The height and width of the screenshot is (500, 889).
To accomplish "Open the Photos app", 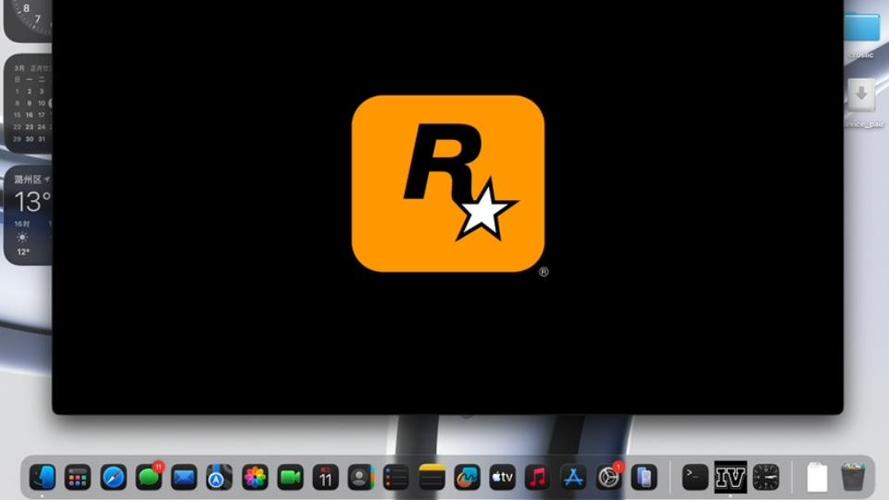I will [x=255, y=477].
